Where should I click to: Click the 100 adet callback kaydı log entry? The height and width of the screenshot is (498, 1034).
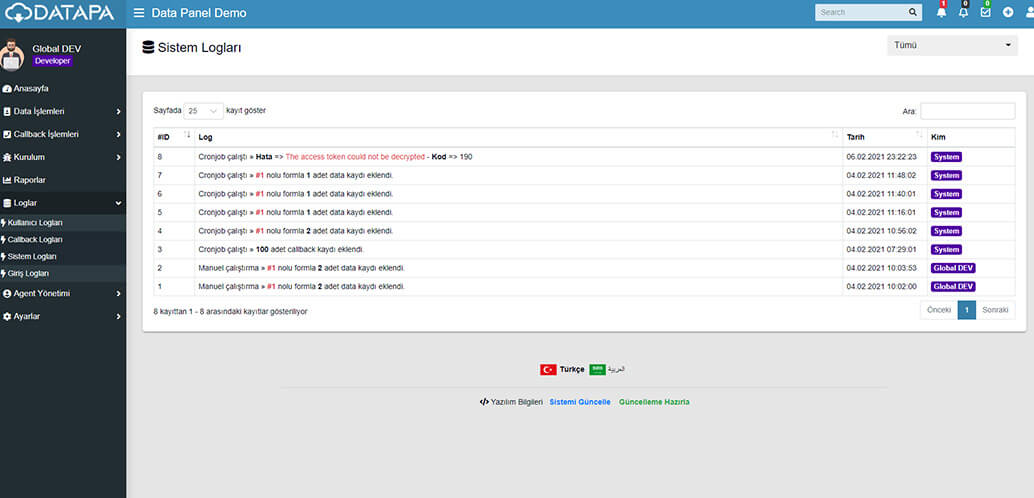[281, 249]
